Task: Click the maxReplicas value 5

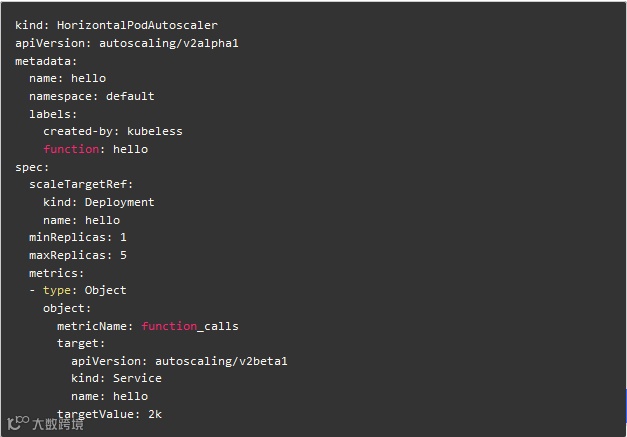Action: [123, 255]
